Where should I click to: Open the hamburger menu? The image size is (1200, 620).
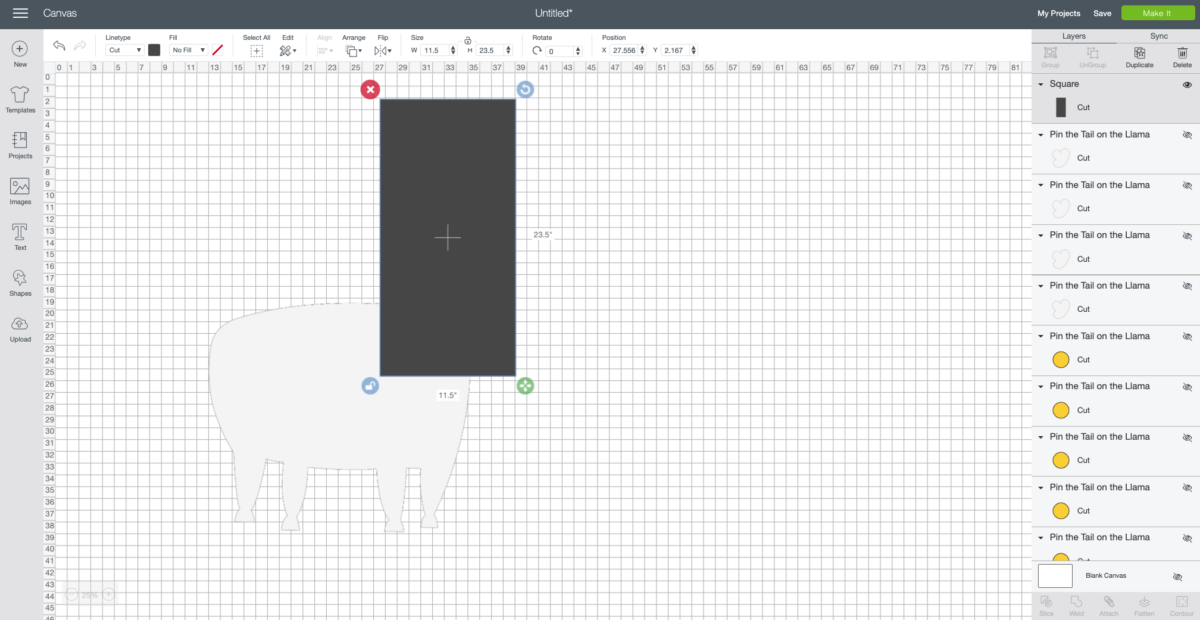(19, 13)
